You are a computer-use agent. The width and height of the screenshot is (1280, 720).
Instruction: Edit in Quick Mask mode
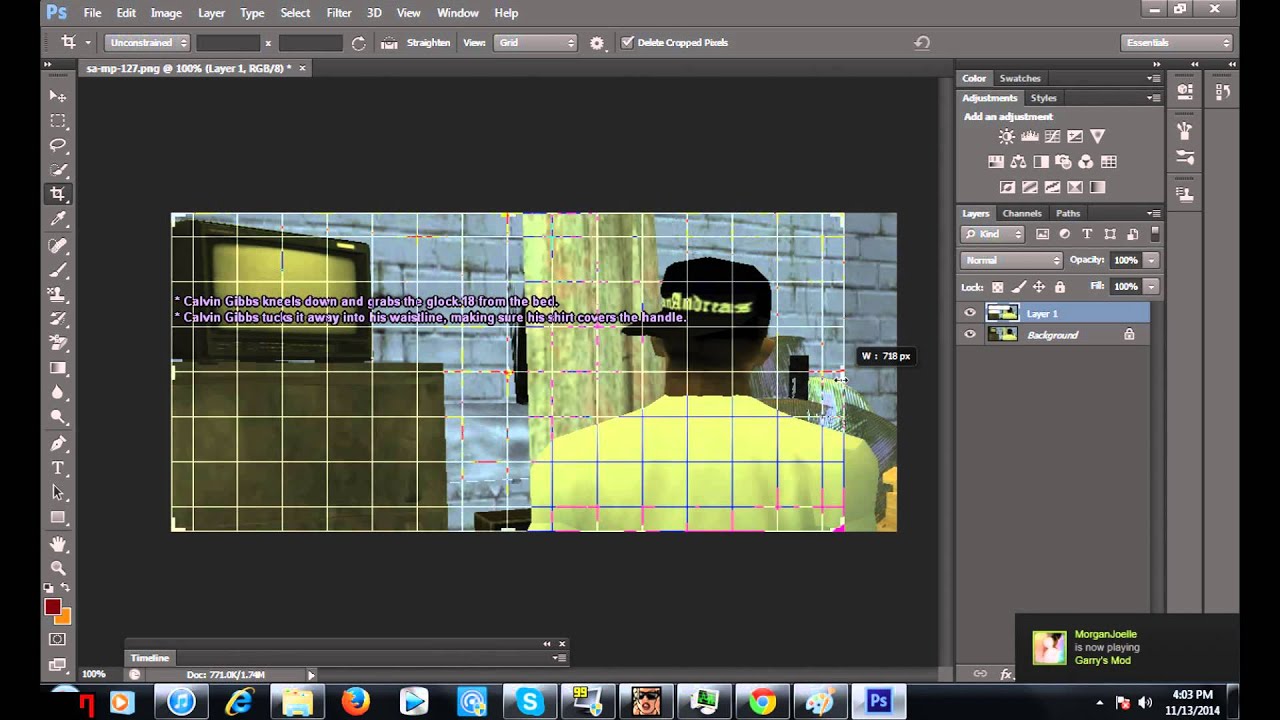click(58, 640)
